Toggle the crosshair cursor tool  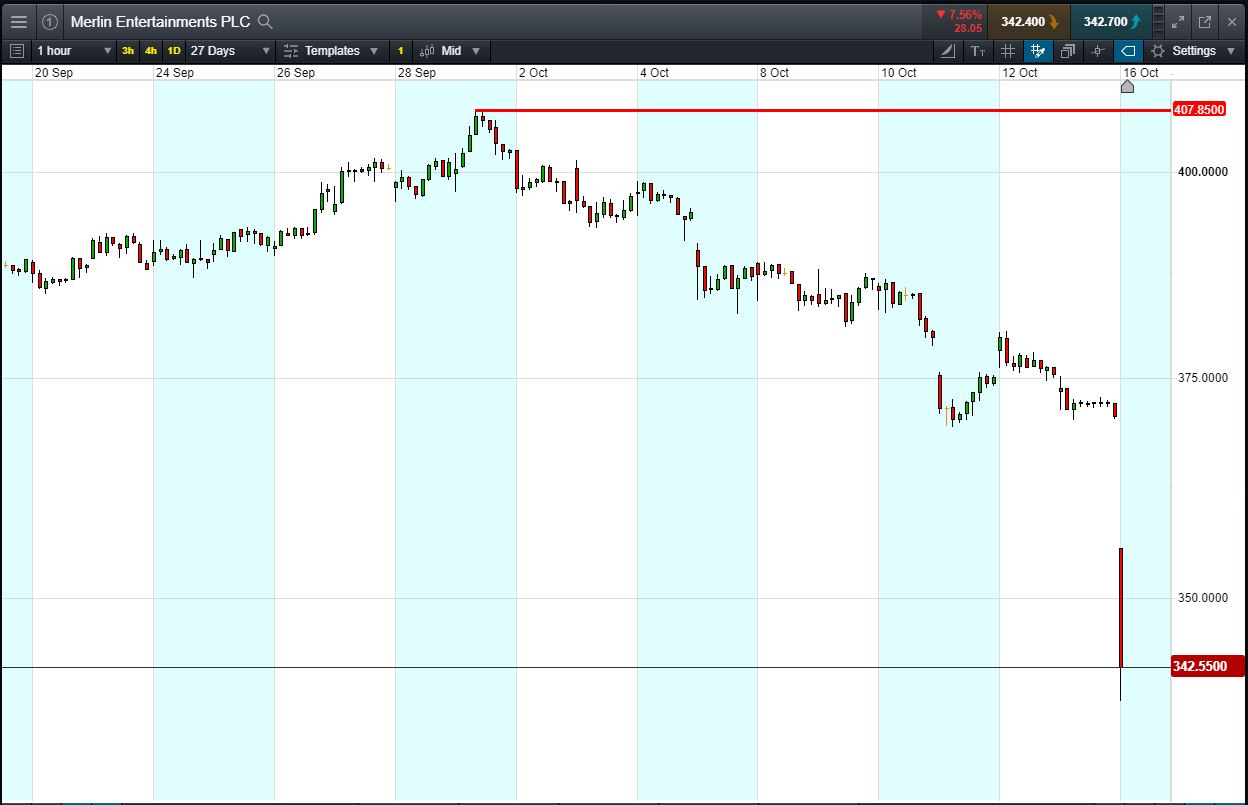click(x=1098, y=51)
